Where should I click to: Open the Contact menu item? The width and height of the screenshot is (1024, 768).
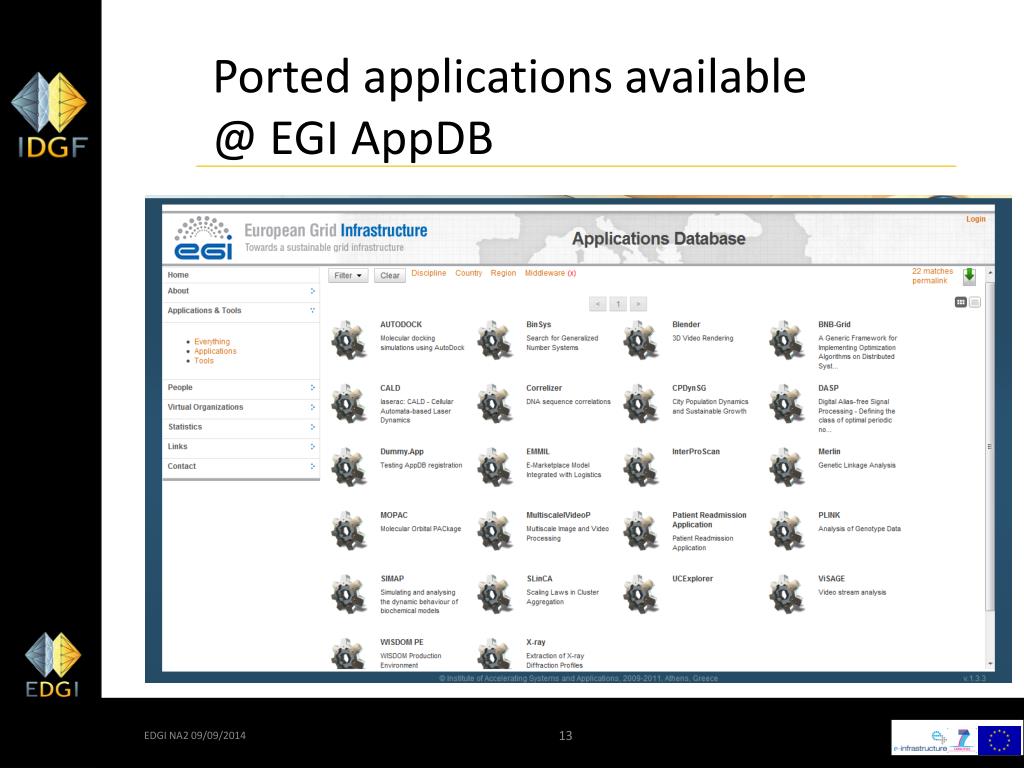(x=182, y=466)
